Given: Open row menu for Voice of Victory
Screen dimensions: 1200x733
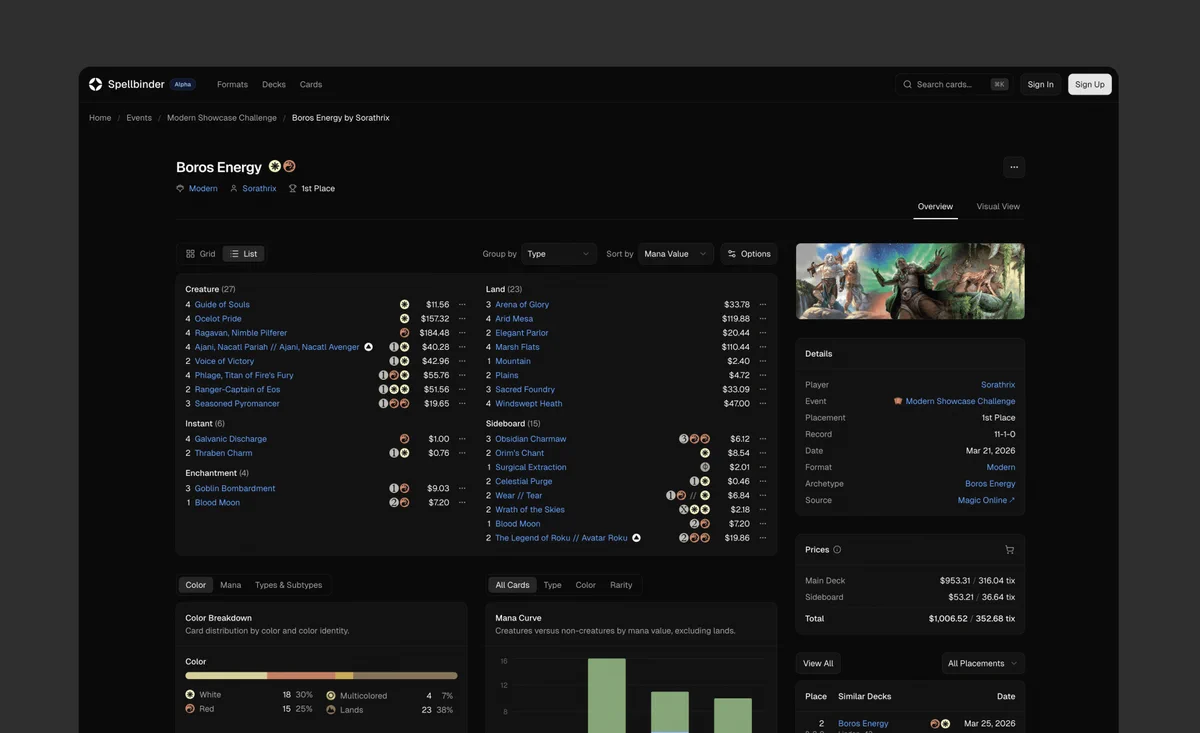Looking at the screenshot, I should (462, 361).
